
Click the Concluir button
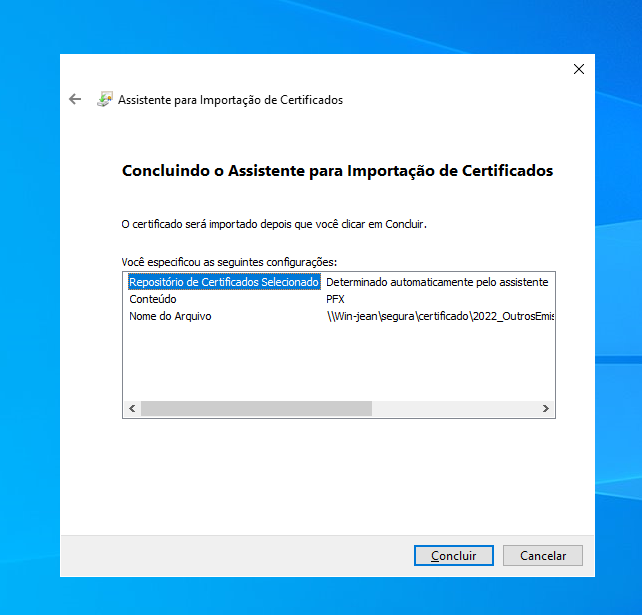click(454, 555)
